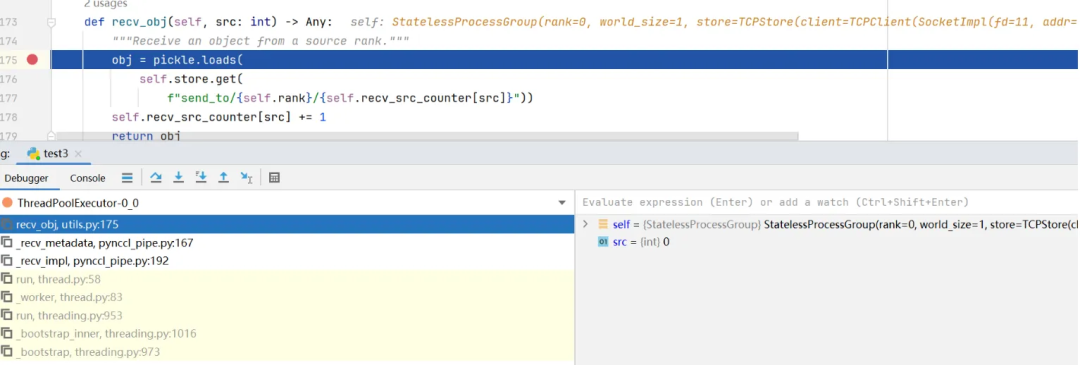The image size is (1080, 365).
Task: Select the Debugger tab
Action: pyautogui.click(x=26, y=178)
